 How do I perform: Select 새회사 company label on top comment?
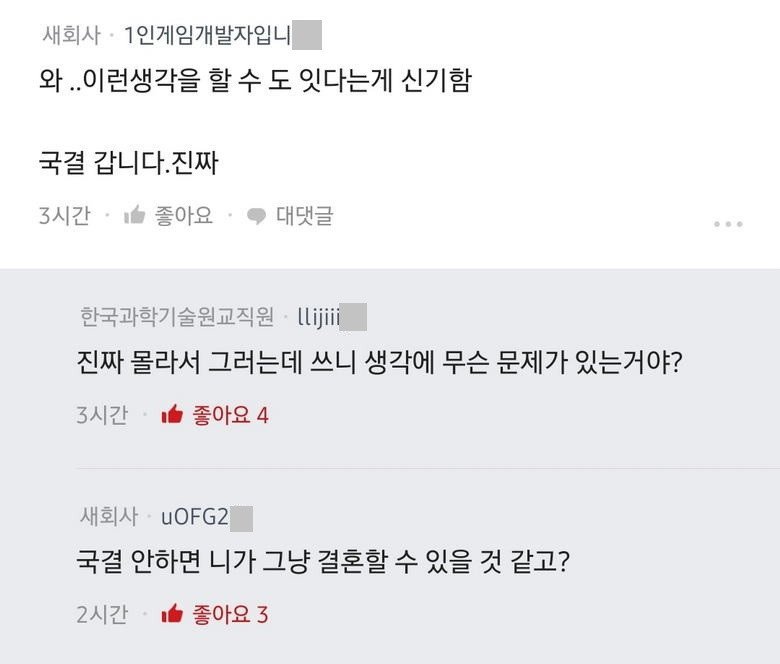click(71, 36)
